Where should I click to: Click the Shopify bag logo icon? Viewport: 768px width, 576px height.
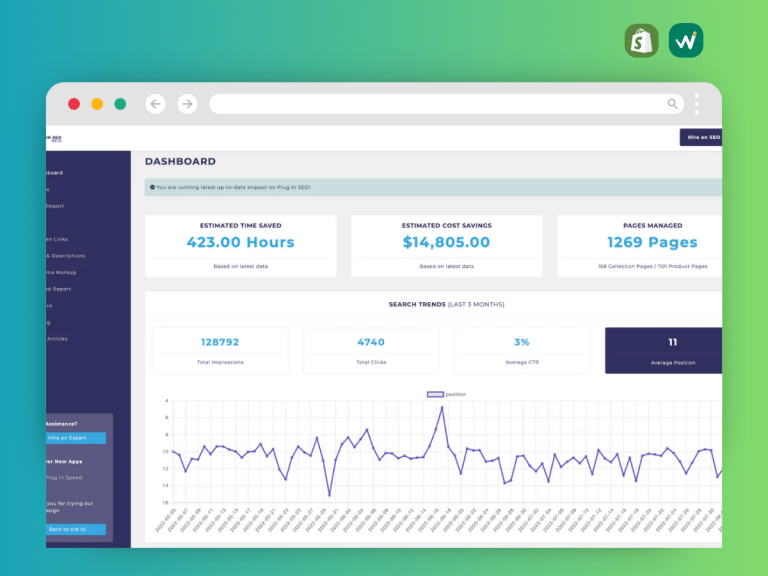(x=641, y=41)
